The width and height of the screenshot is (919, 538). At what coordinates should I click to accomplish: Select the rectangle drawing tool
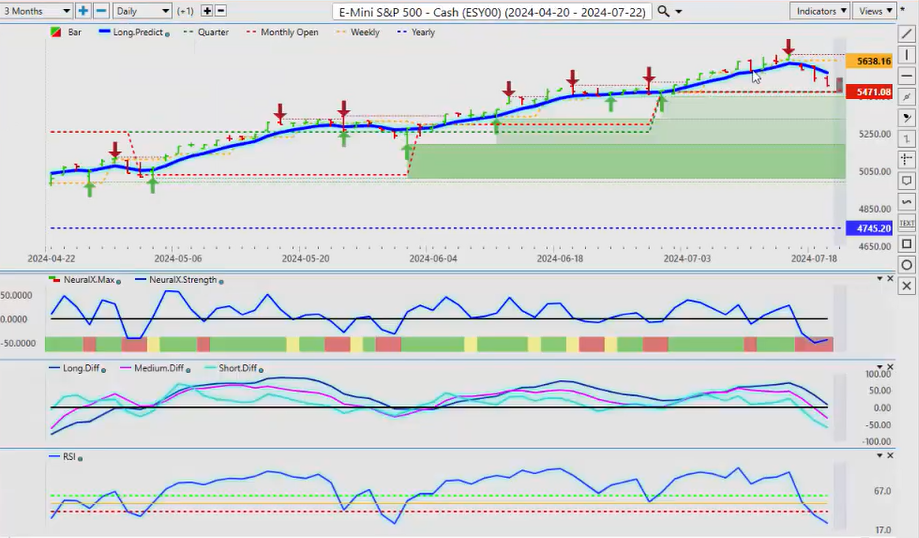point(907,244)
